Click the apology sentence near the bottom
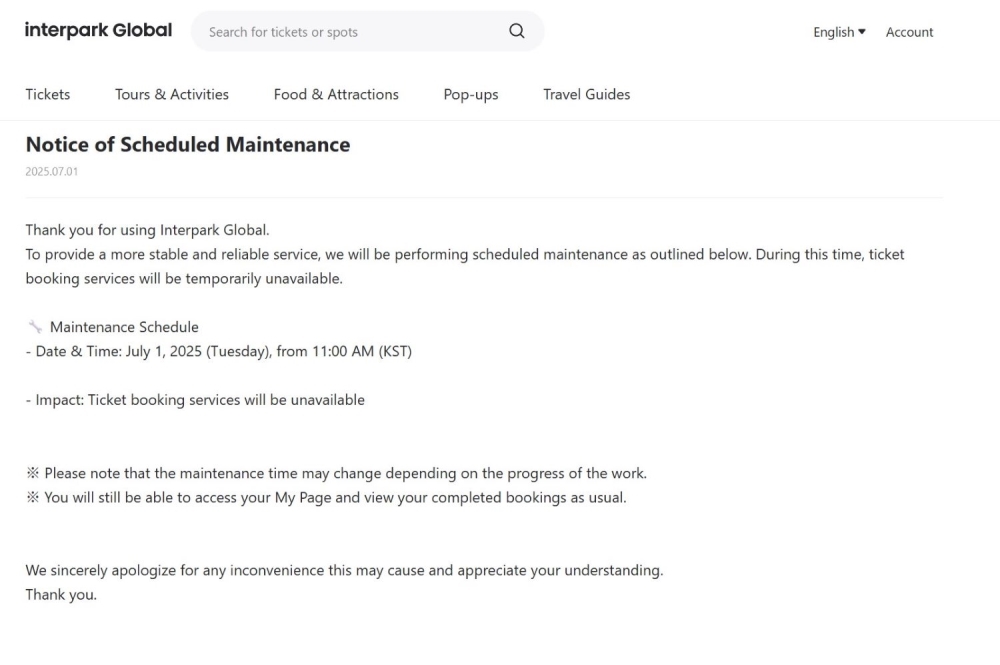The width and height of the screenshot is (1000, 665). [x=344, y=570]
